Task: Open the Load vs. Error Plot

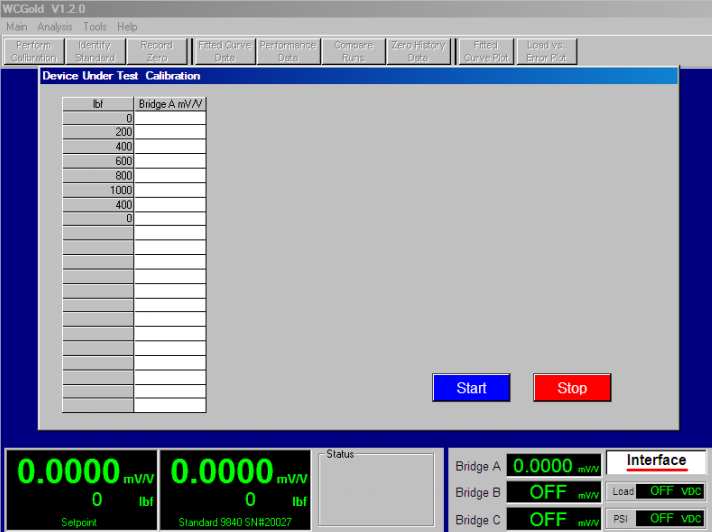Action: pyautogui.click(x=546, y=51)
